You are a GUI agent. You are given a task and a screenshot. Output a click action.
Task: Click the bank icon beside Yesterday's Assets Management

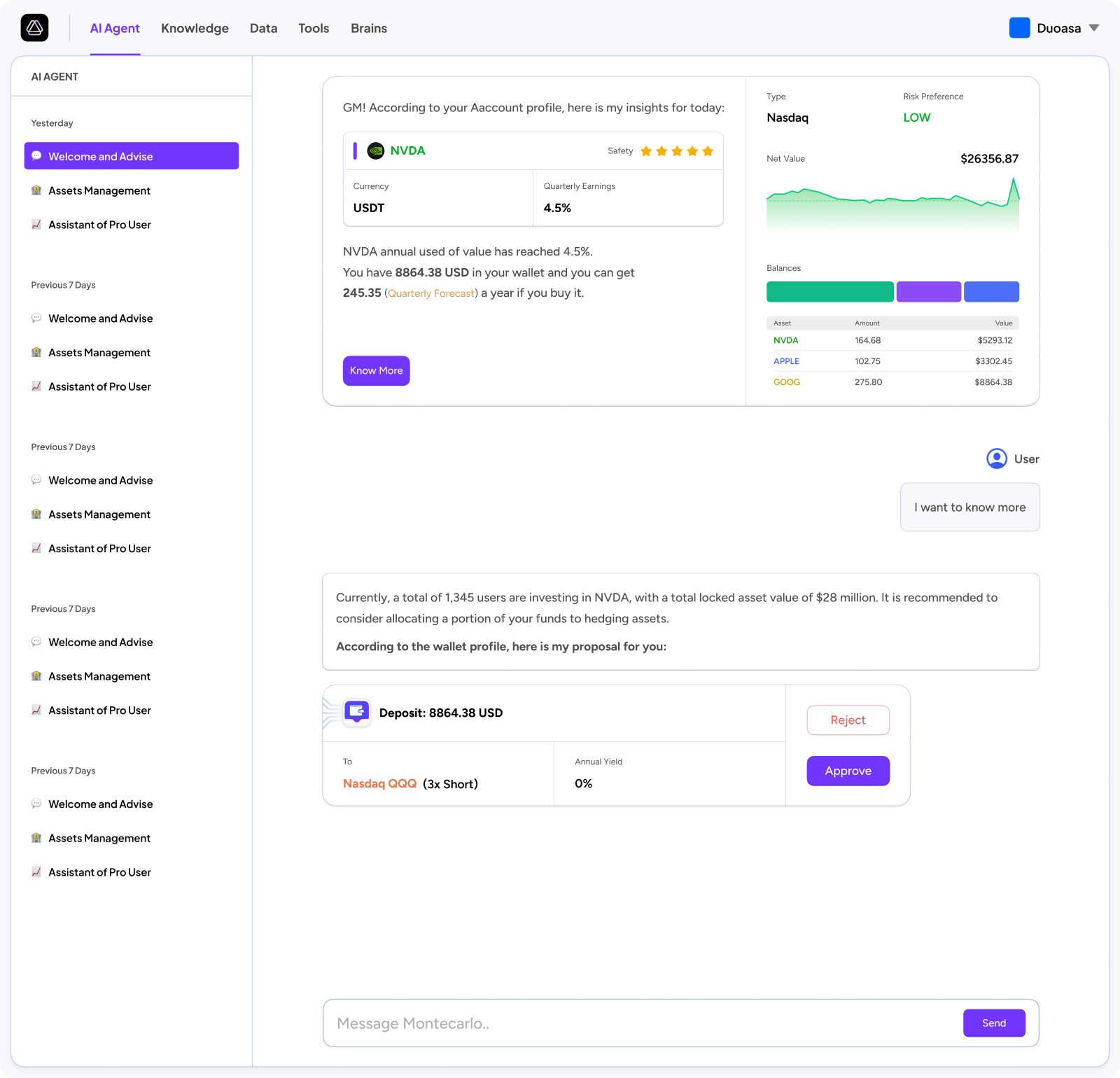(36, 190)
